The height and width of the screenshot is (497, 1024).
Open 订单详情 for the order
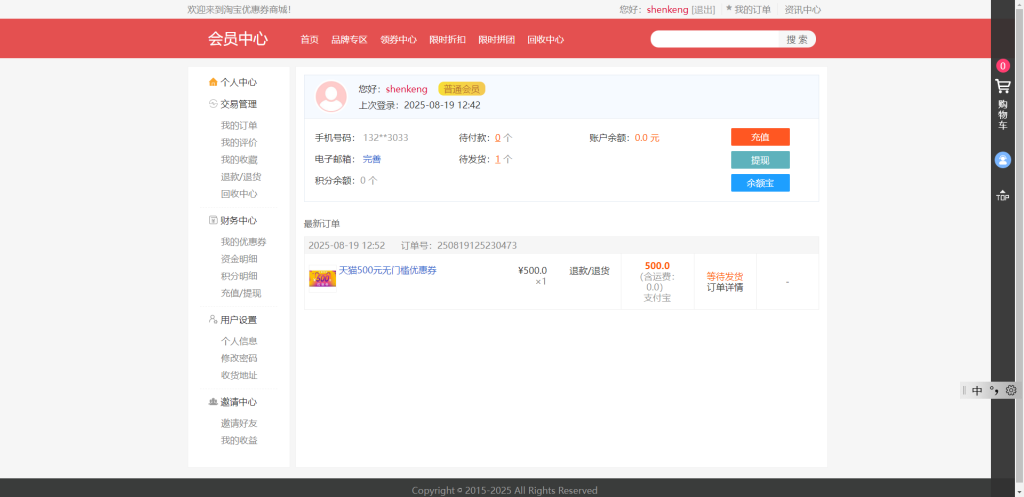[725, 287]
